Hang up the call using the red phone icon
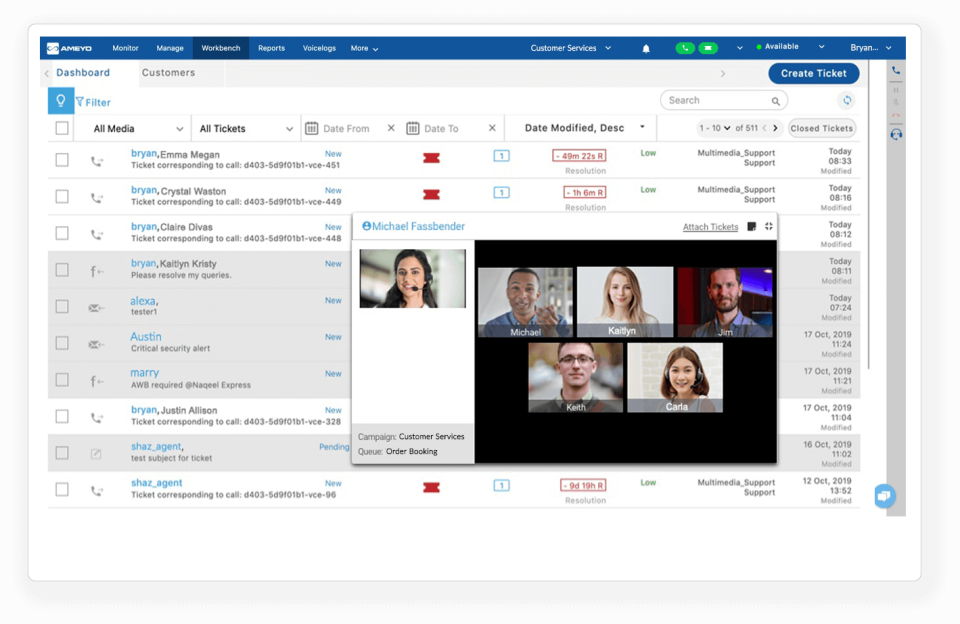 pos(896,115)
